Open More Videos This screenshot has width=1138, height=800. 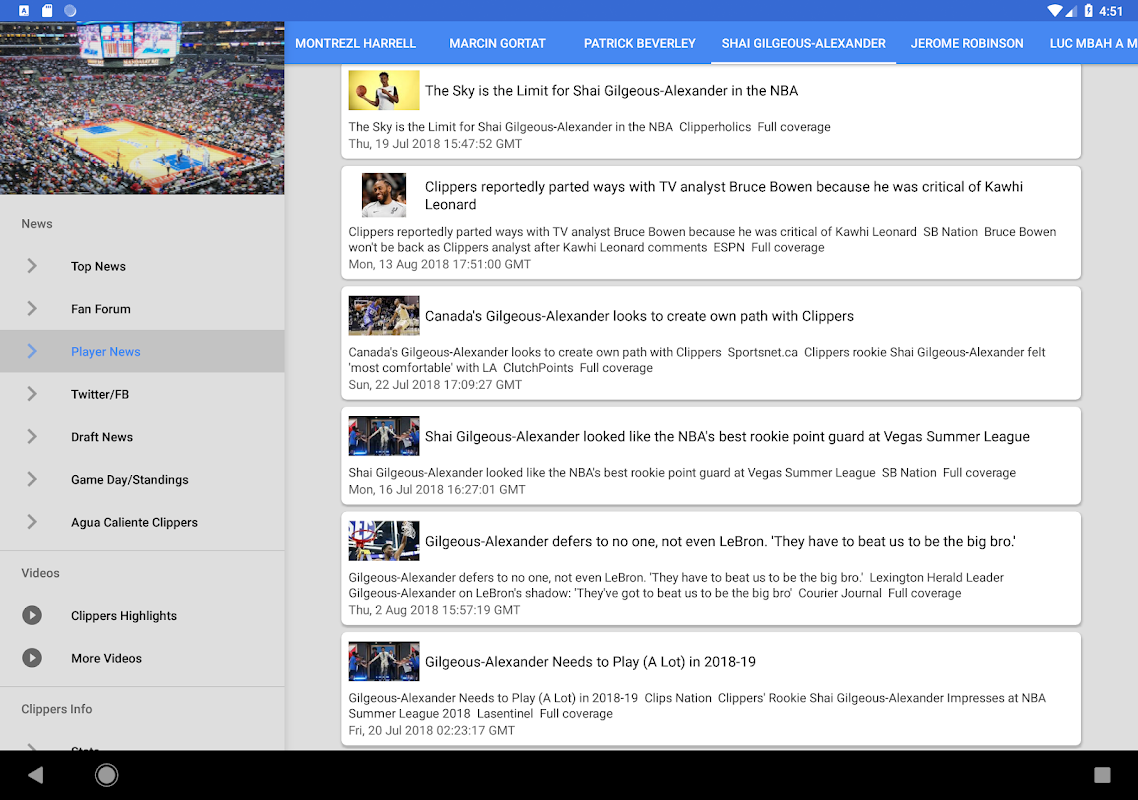pos(142,658)
